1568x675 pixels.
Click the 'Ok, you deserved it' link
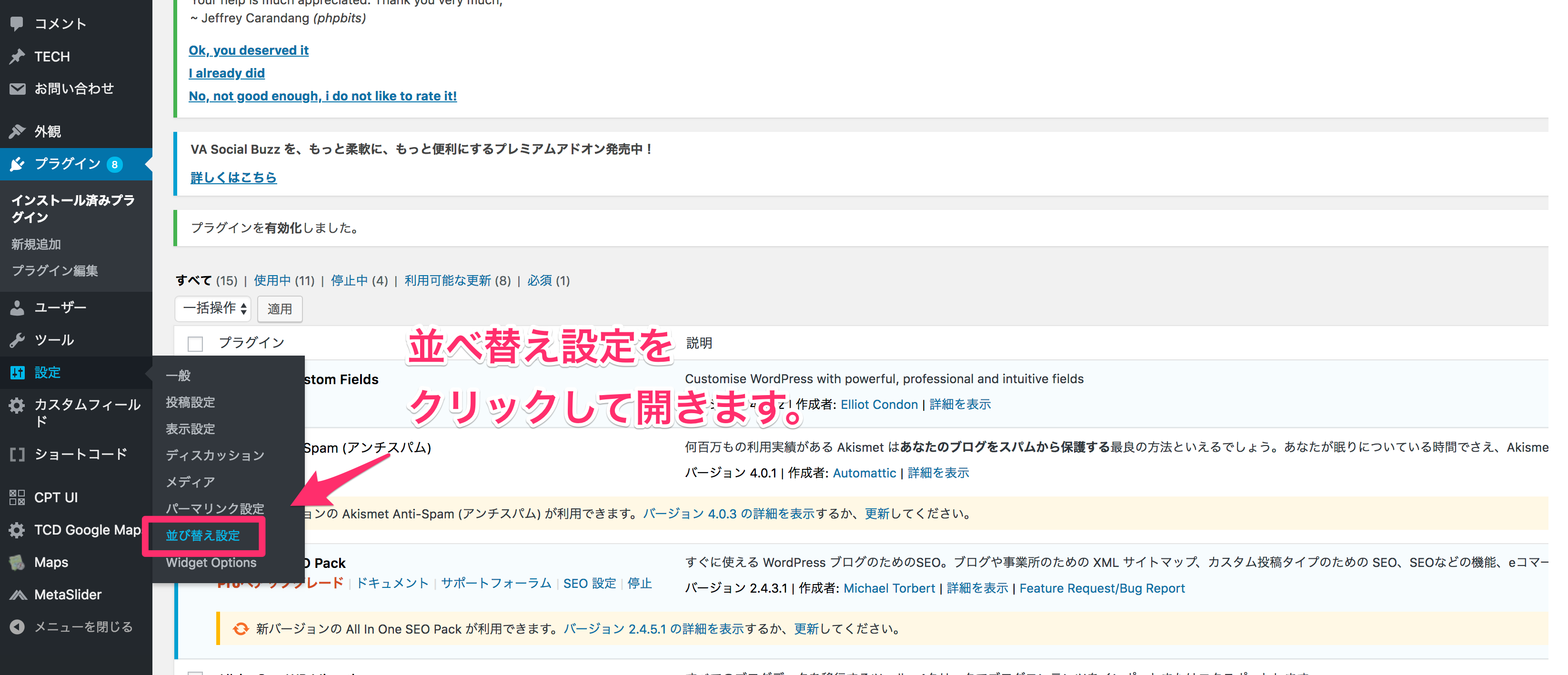(248, 50)
